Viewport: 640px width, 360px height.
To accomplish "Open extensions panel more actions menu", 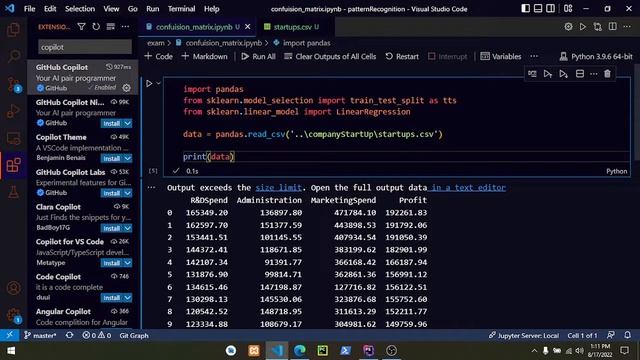I will pos(125,27).
